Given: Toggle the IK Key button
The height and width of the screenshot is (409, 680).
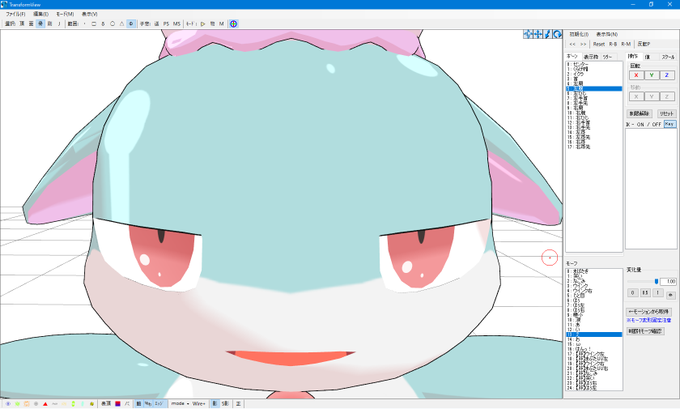Looking at the screenshot, I should [x=670, y=124].
